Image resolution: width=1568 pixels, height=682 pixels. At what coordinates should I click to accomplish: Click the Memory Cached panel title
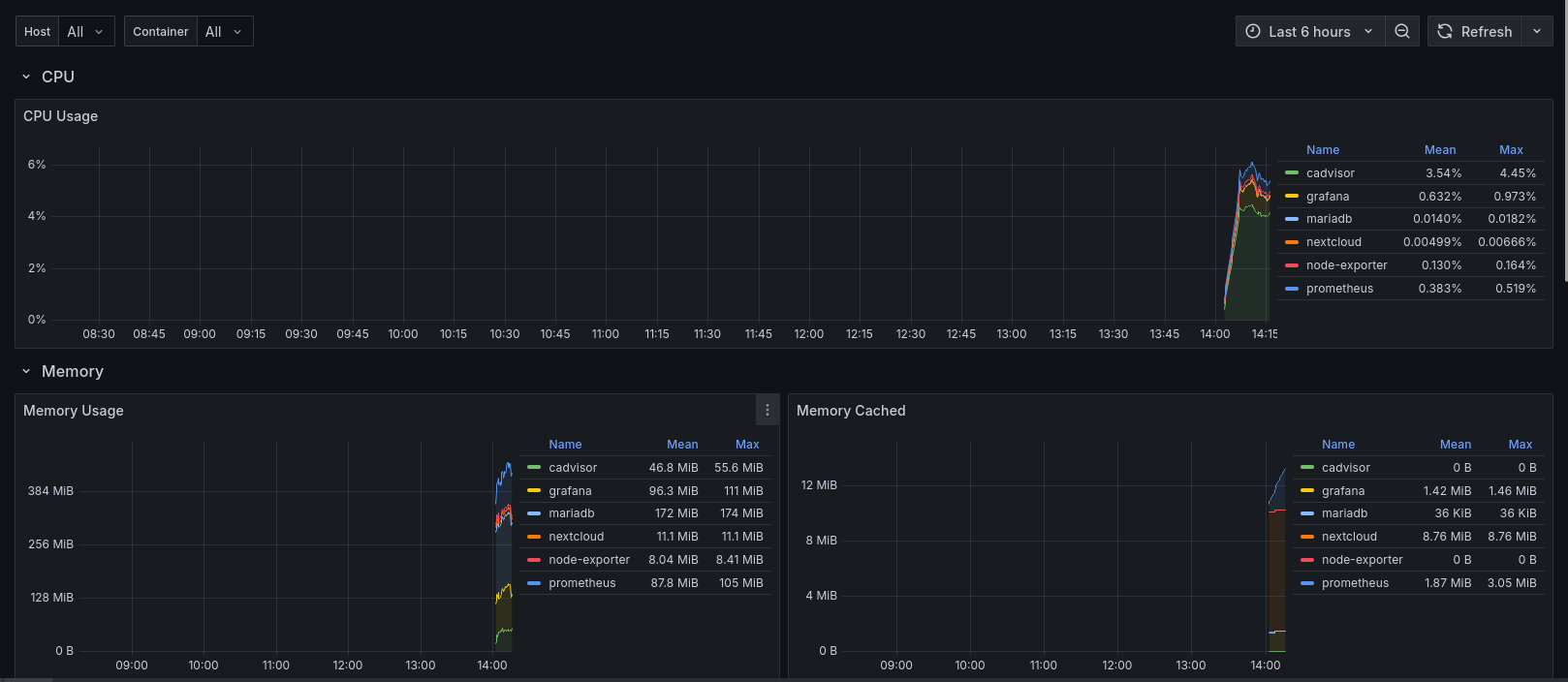click(x=850, y=411)
